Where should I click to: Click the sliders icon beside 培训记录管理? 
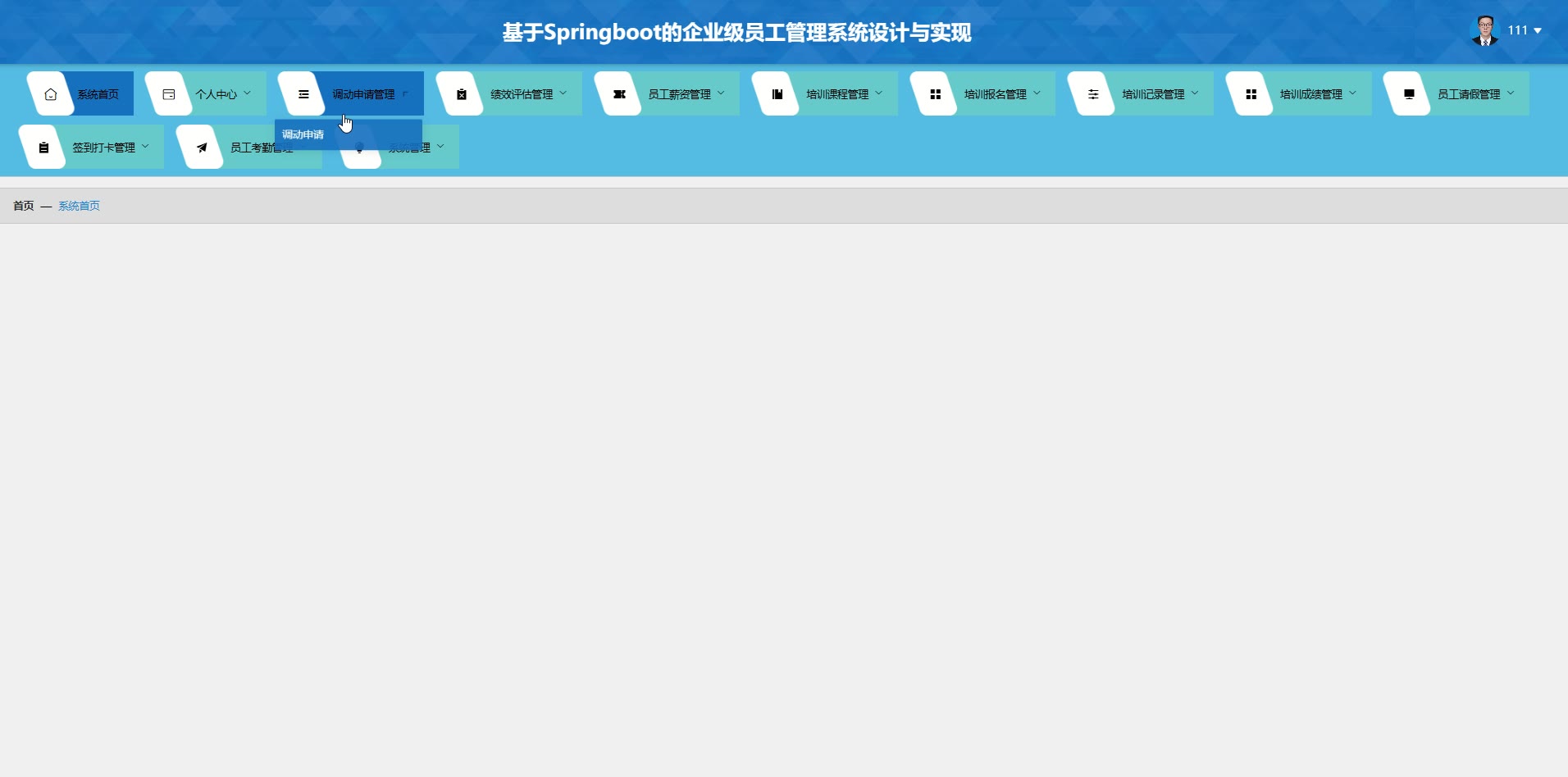(x=1093, y=94)
